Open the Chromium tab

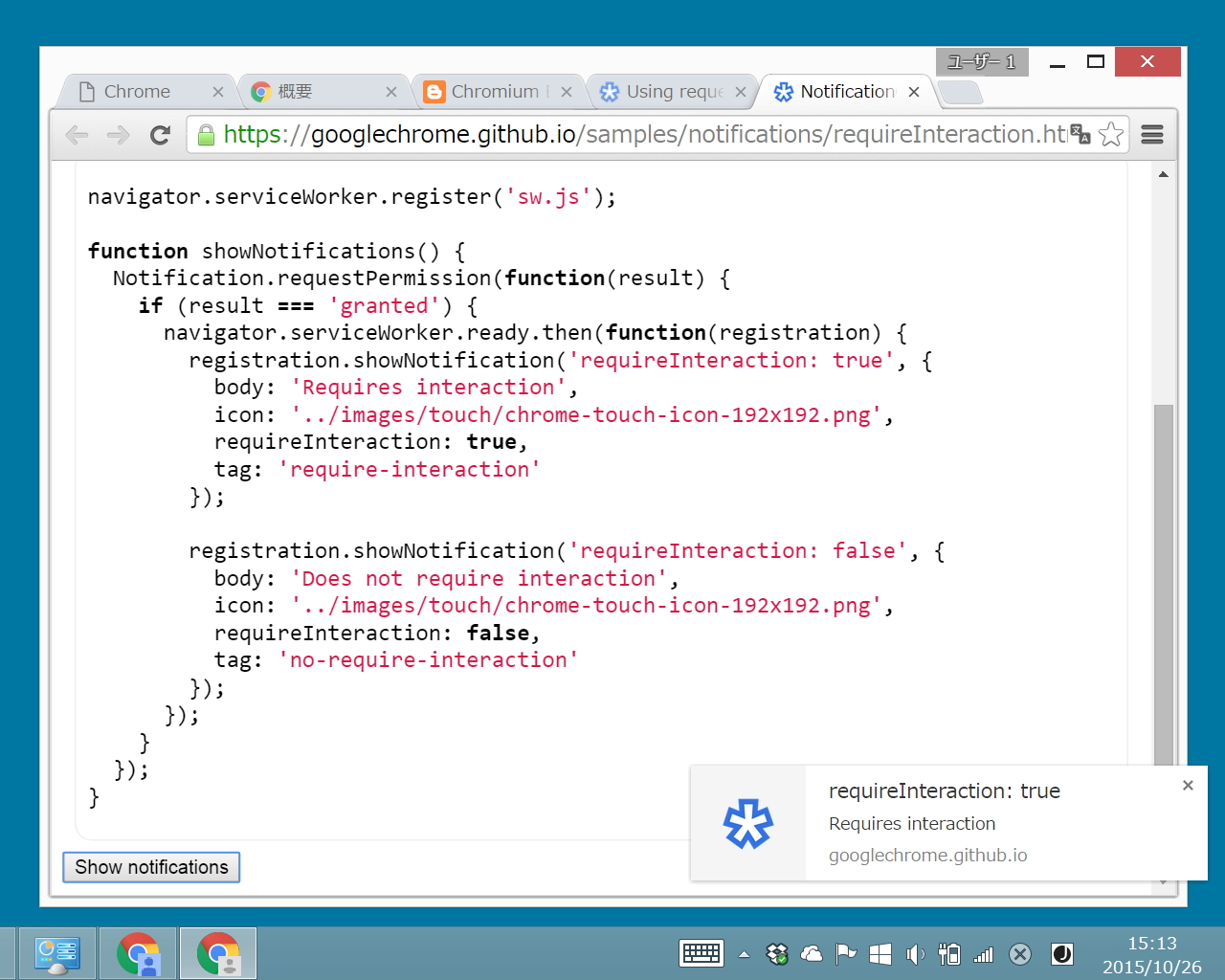click(498, 92)
